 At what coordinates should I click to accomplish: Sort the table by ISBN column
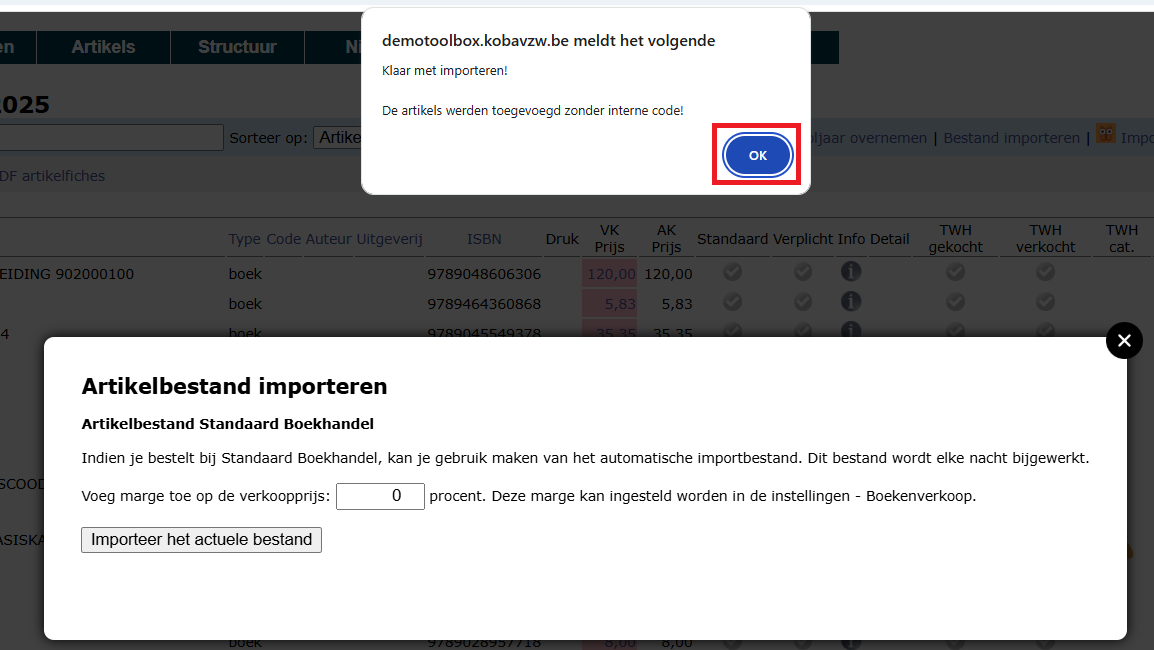tap(484, 239)
